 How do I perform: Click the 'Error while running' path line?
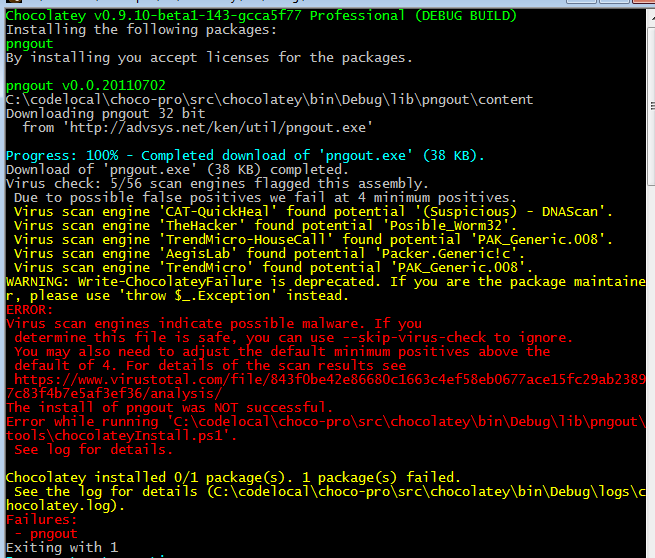pyautogui.click(x=326, y=422)
